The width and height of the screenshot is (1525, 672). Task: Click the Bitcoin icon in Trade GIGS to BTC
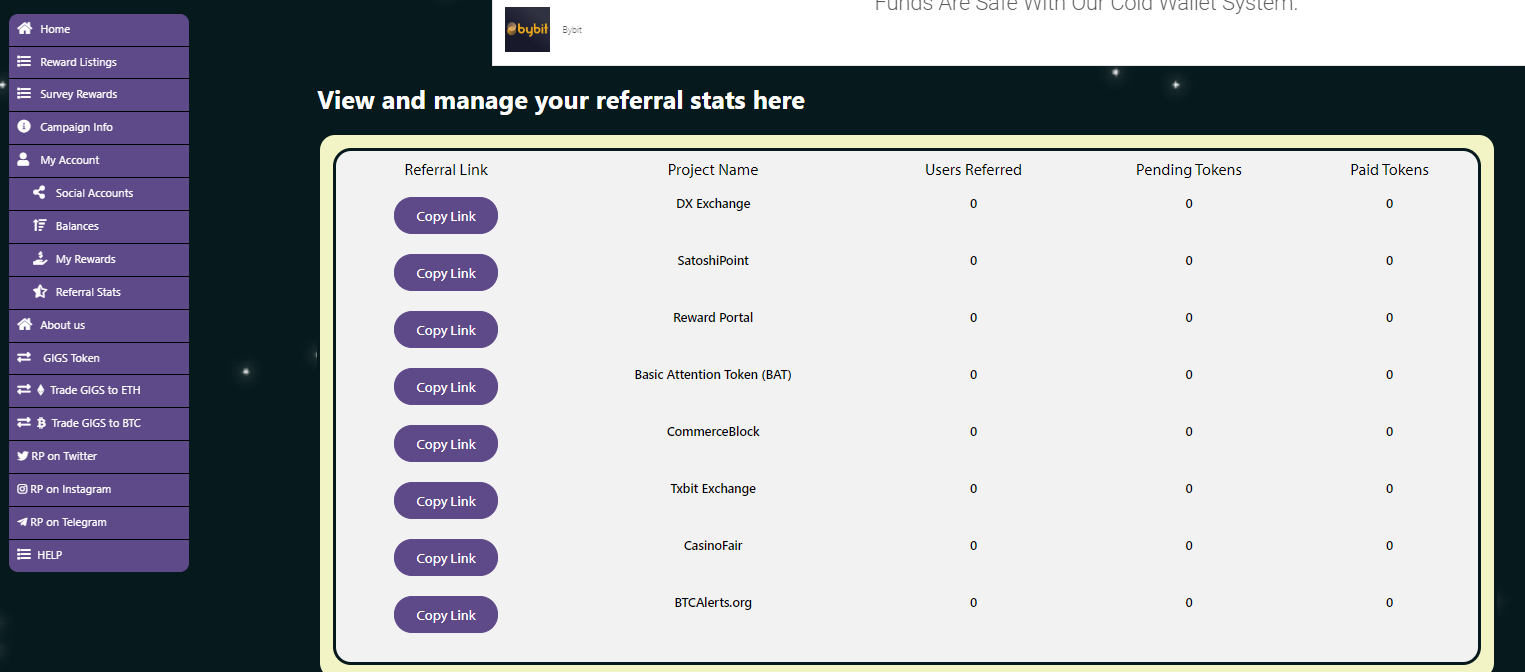(x=41, y=423)
